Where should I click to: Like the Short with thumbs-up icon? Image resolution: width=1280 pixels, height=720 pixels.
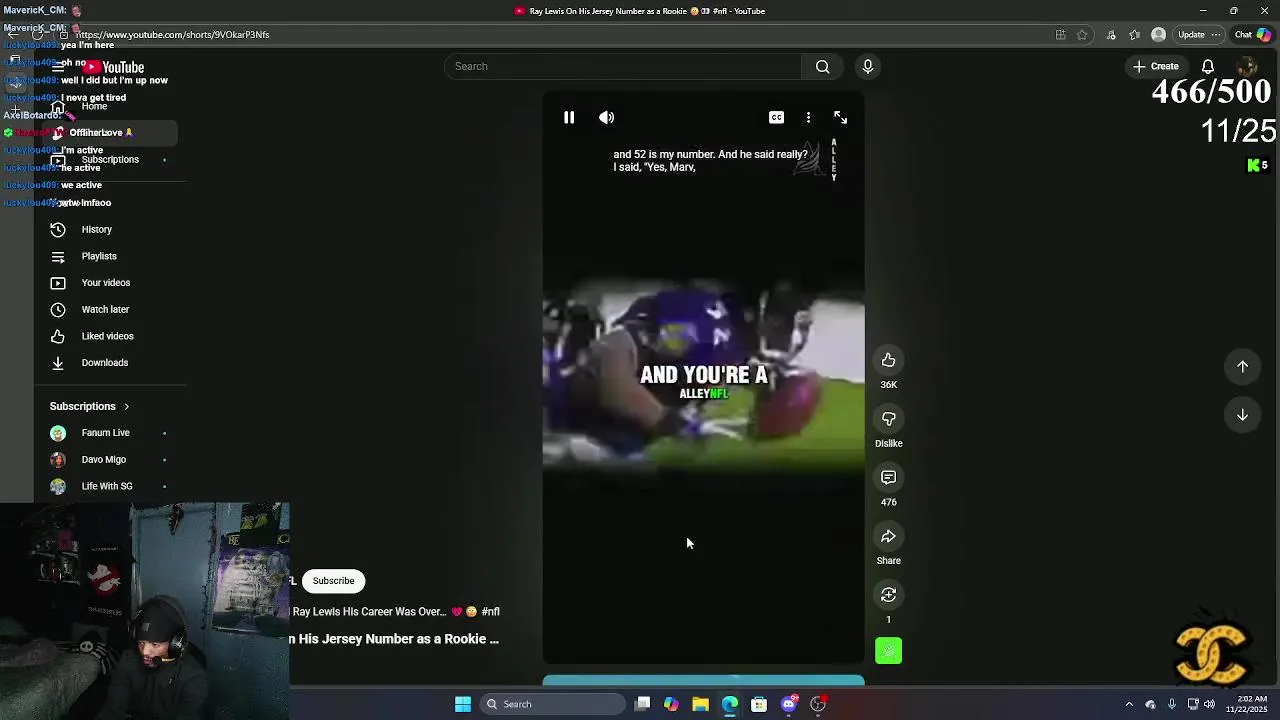(888, 360)
